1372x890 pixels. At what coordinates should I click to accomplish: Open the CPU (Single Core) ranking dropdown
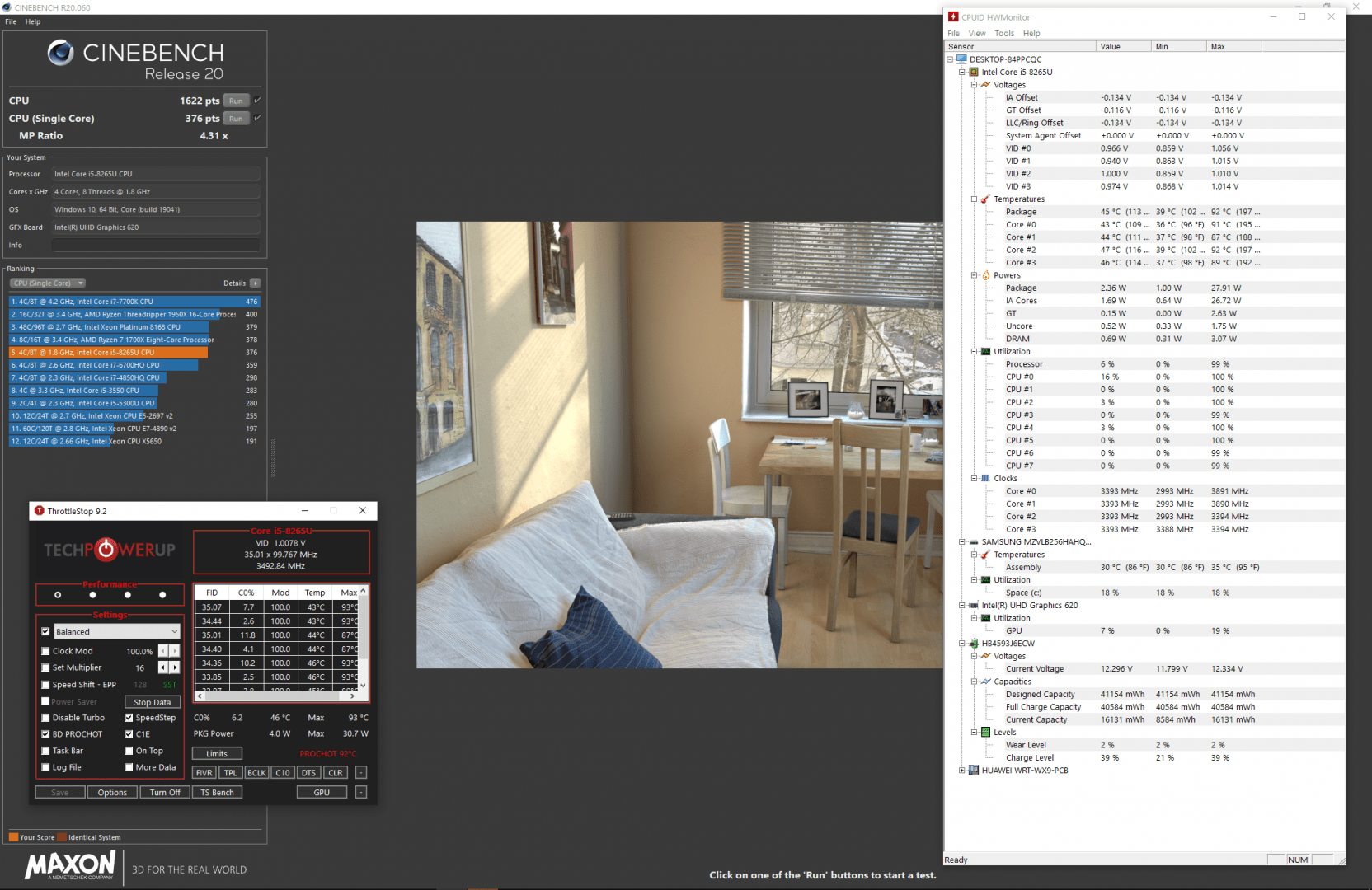point(48,283)
